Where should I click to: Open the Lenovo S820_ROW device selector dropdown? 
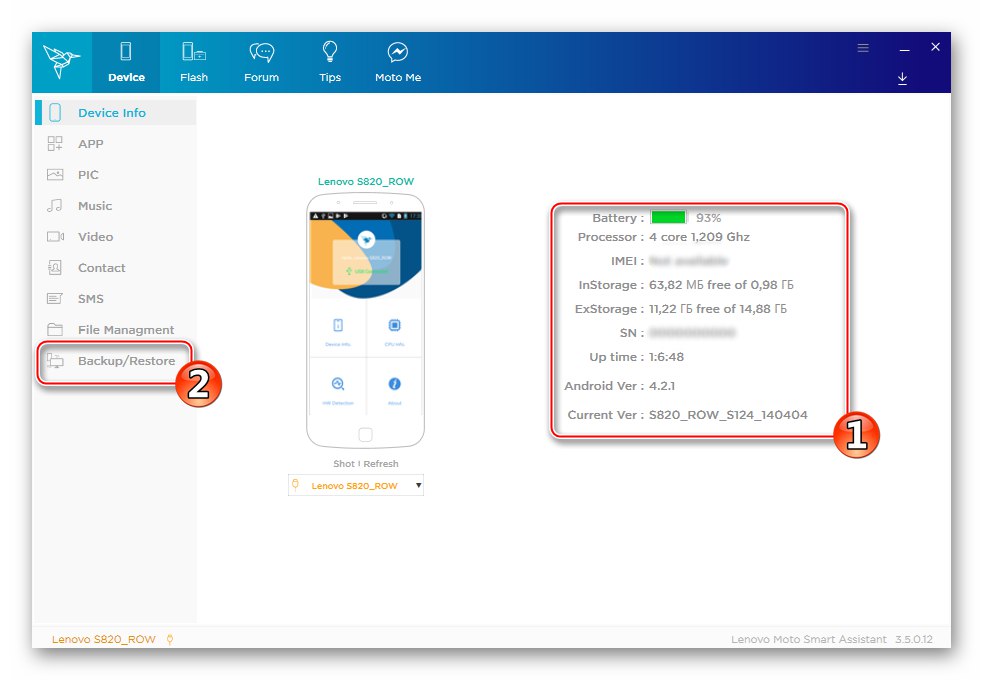click(356, 484)
